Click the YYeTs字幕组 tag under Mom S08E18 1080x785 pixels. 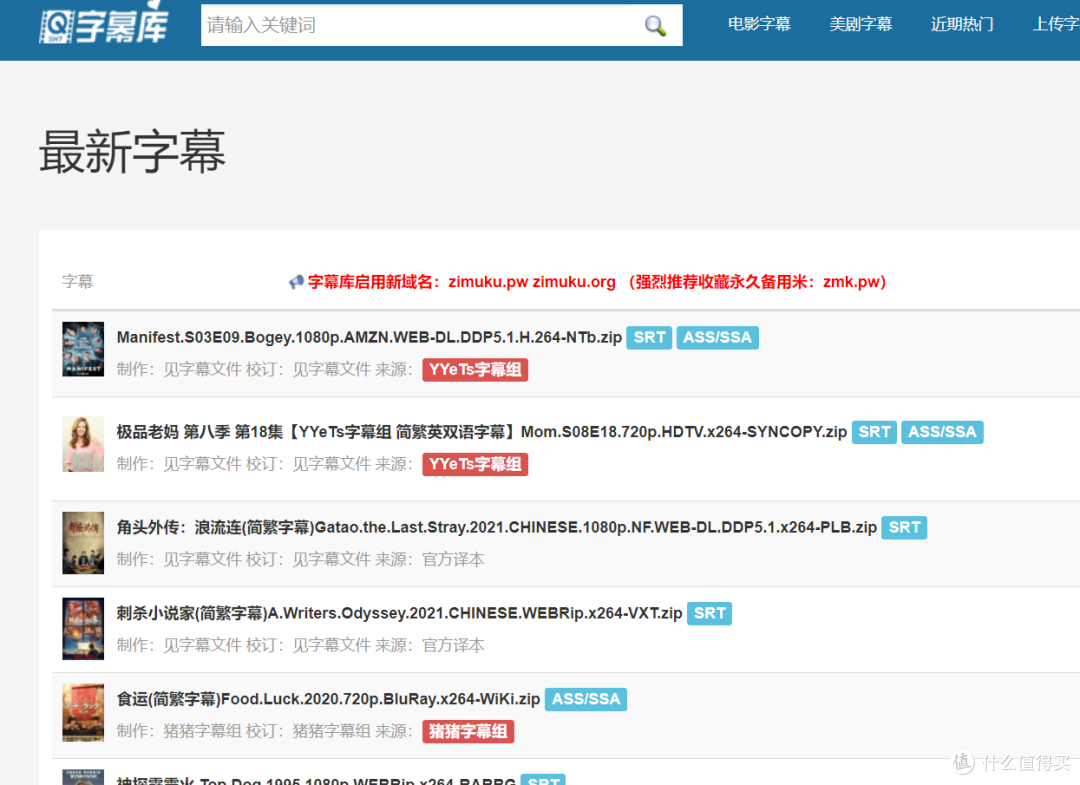click(x=475, y=464)
